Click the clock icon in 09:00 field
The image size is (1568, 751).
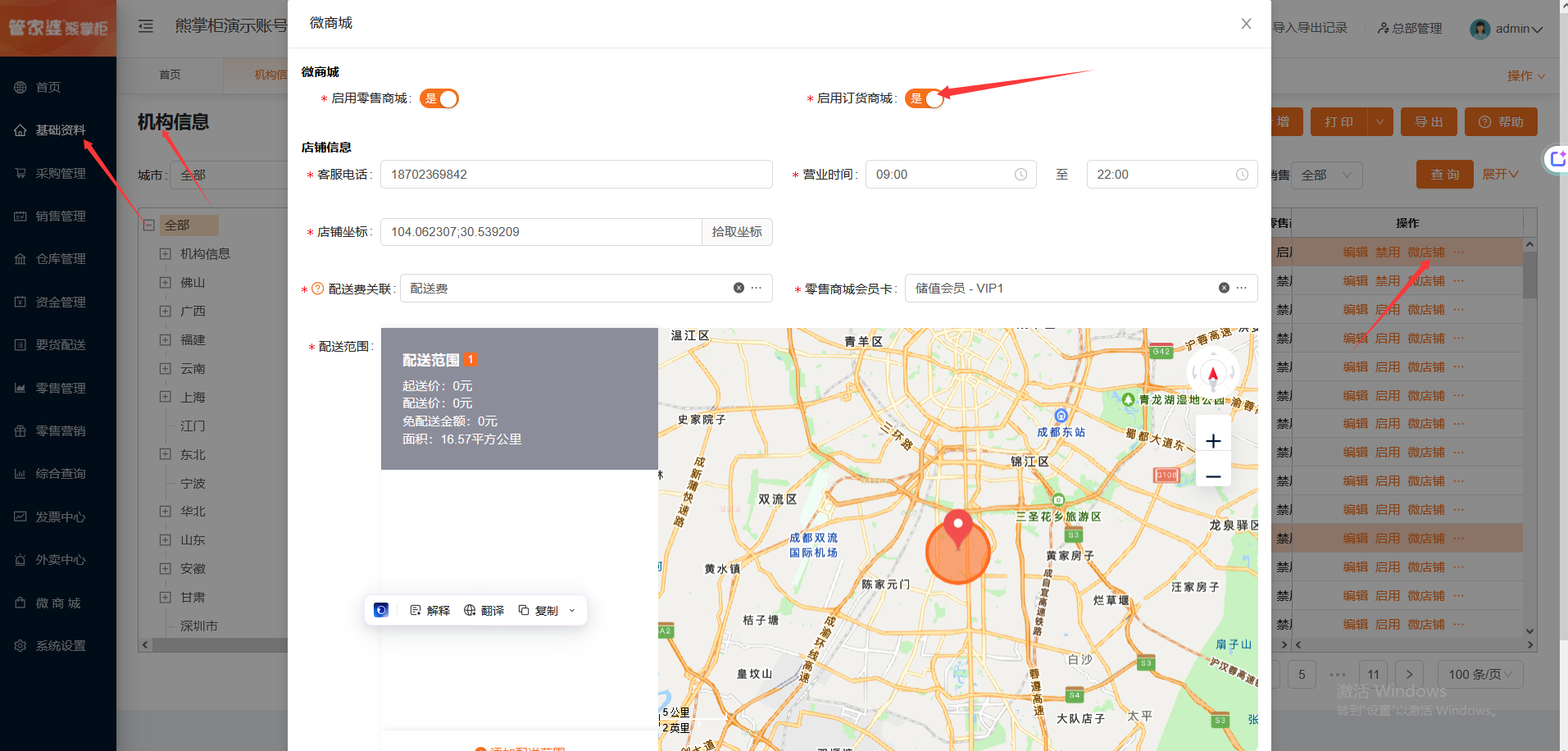click(1020, 175)
